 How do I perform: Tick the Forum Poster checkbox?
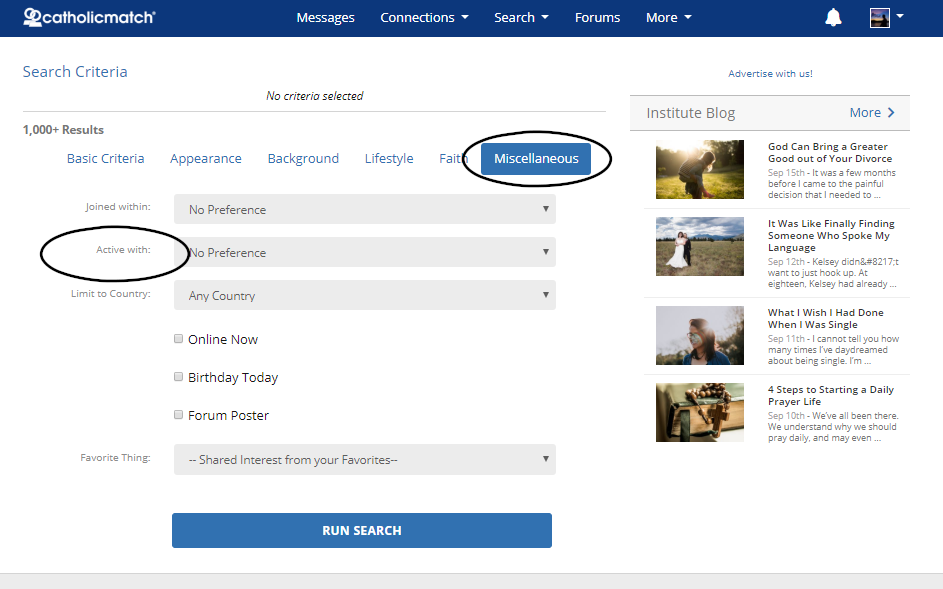click(x=179, y=415)
